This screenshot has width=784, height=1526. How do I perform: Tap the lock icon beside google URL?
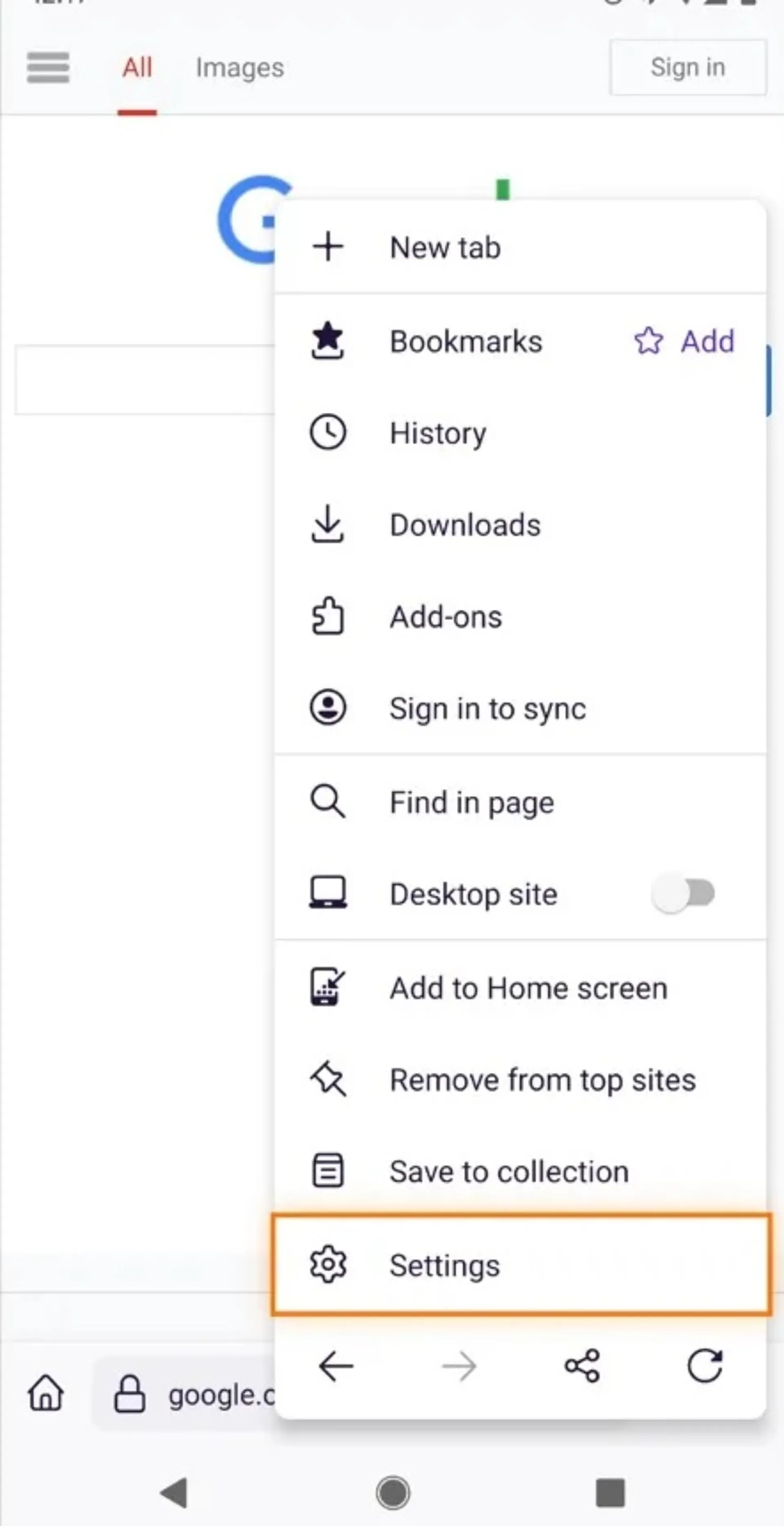coord(130,1393)
